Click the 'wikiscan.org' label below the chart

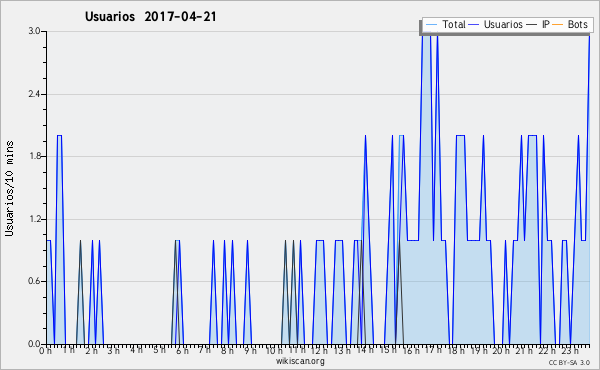pyautogui.click(x=300, y=361)
